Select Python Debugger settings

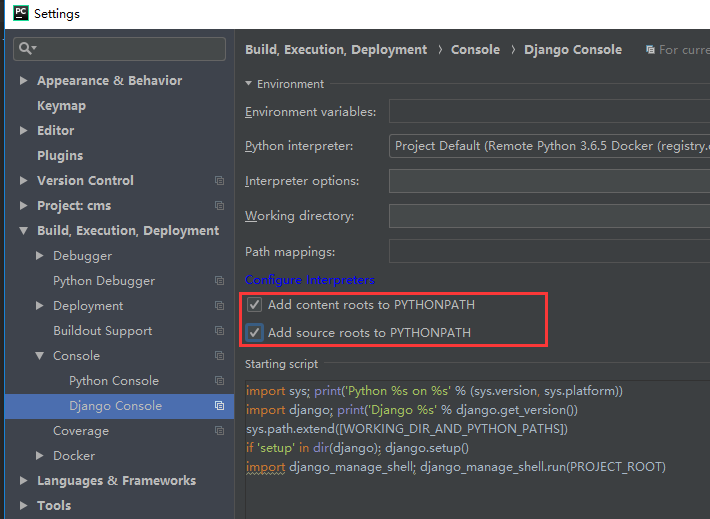[104, 281]
